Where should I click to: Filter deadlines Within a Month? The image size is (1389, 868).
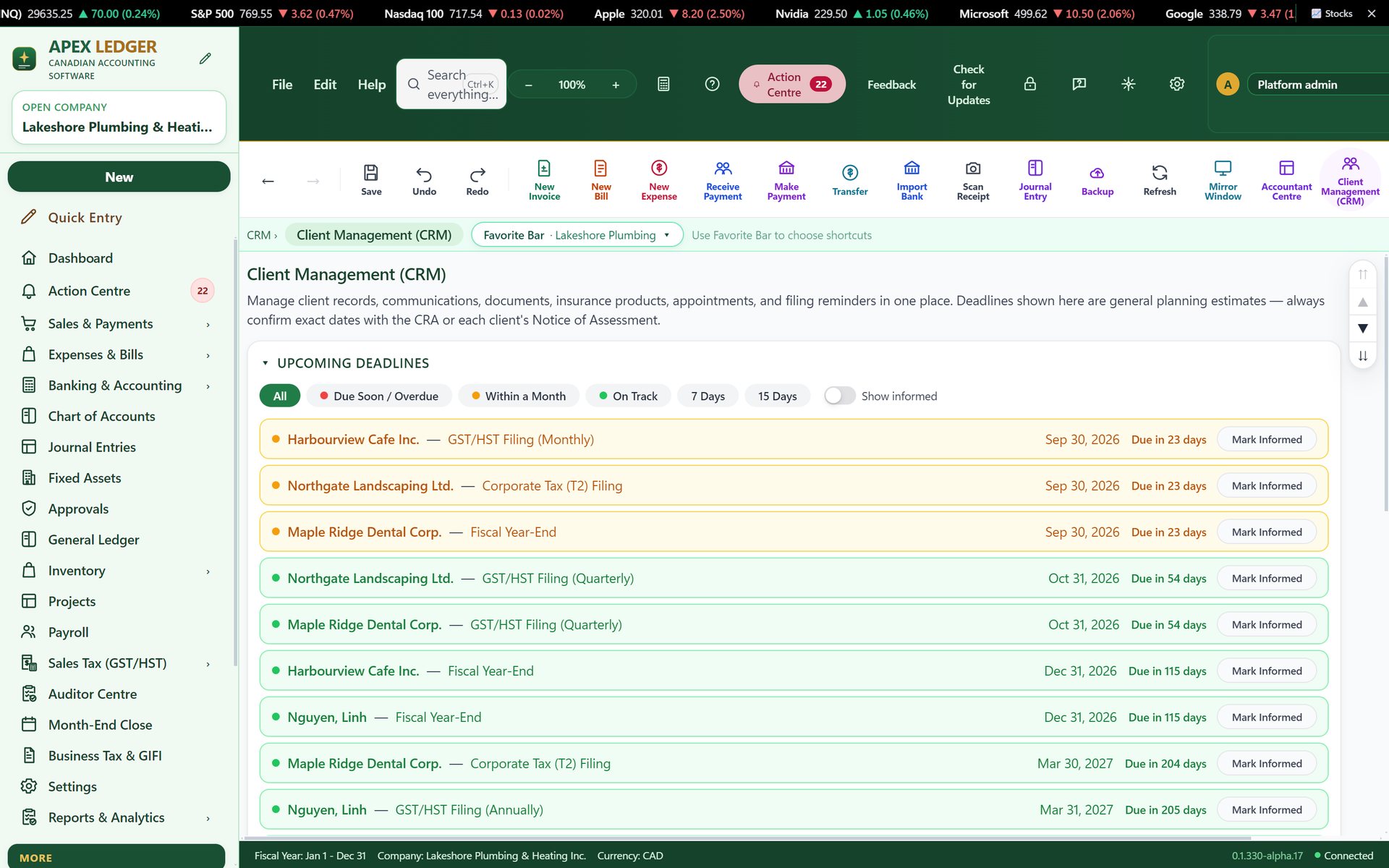[x=519, y=396]
